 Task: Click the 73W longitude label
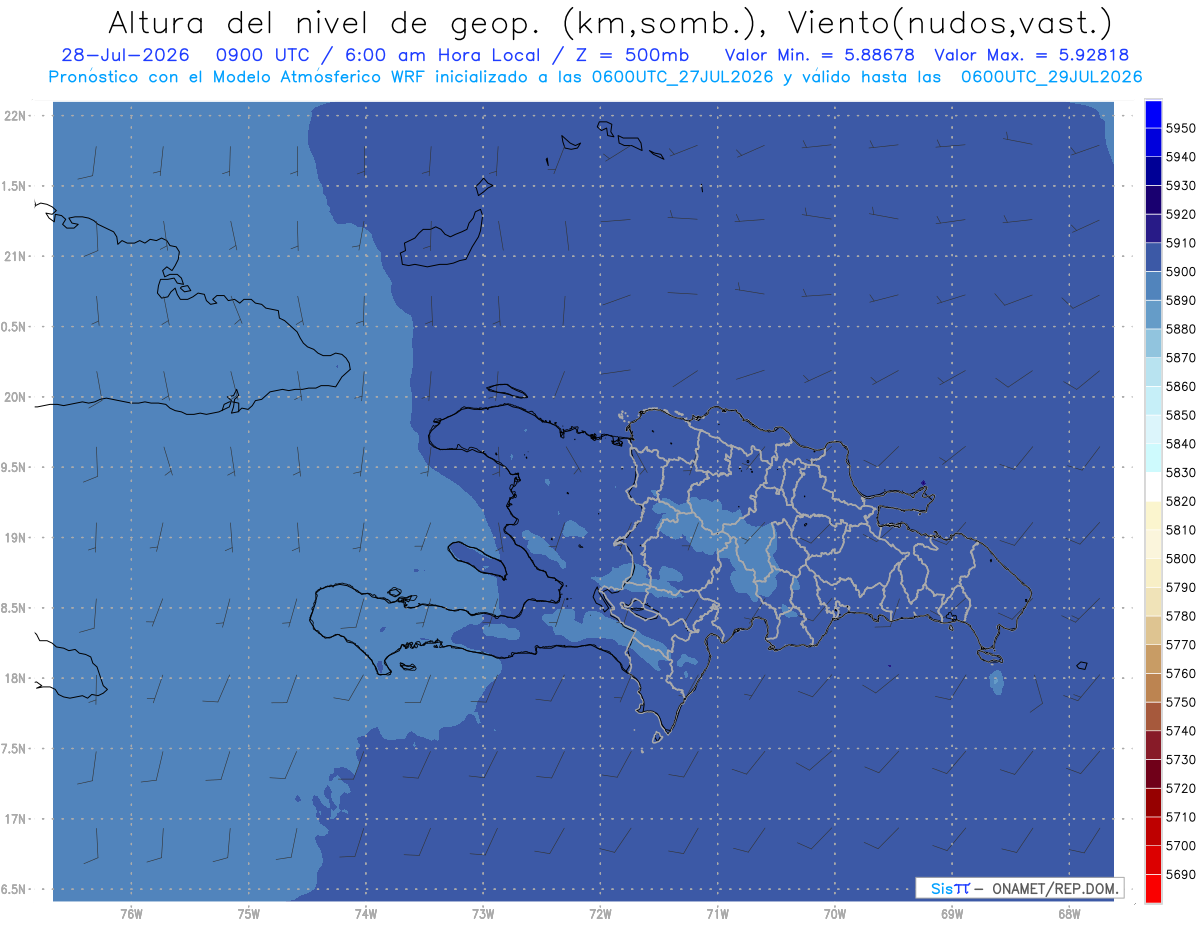pyautogui.click(x=482, y=913)
